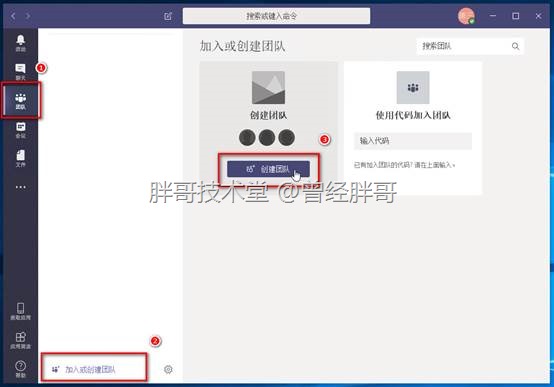Maximize the Teams window

pos(515,16)
